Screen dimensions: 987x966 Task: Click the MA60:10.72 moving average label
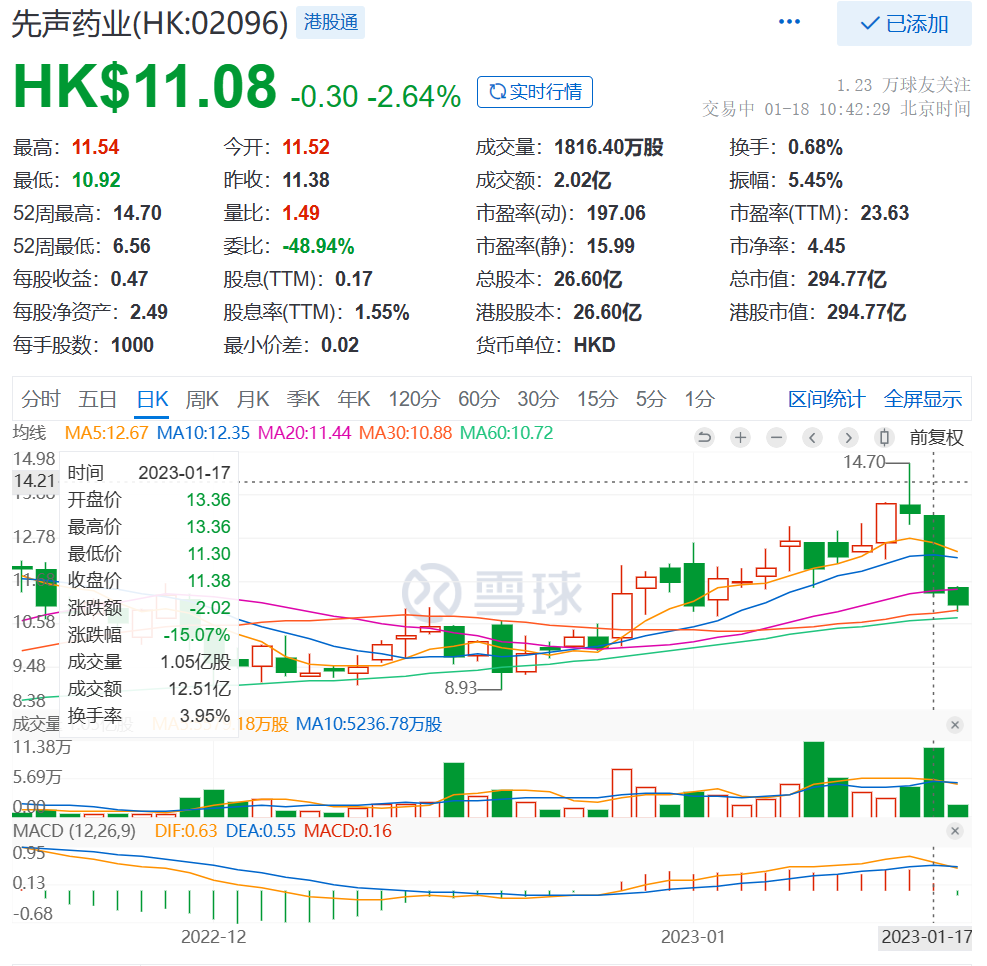coord(507,433)
